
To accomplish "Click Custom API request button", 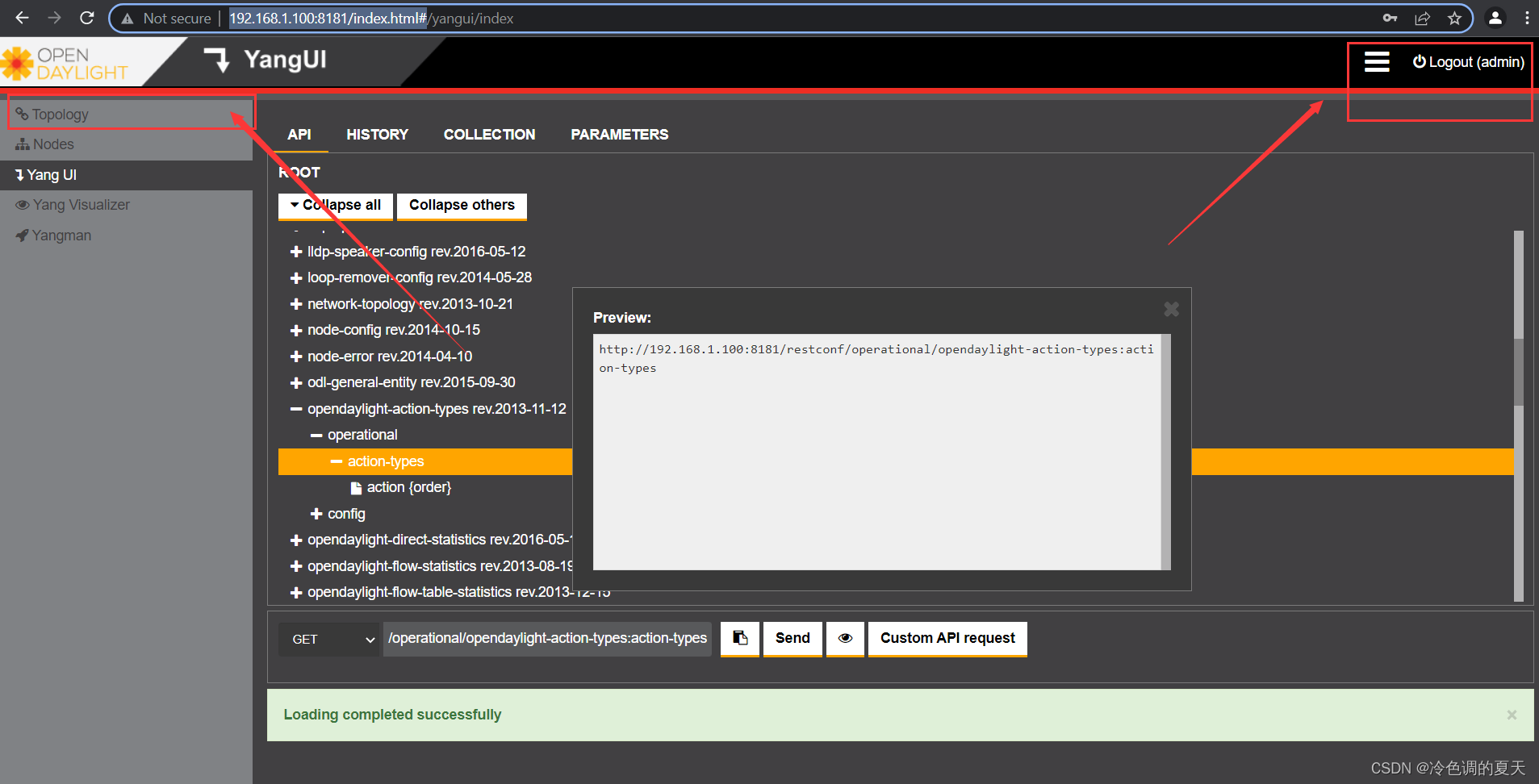I will click(x=947, y=639).
